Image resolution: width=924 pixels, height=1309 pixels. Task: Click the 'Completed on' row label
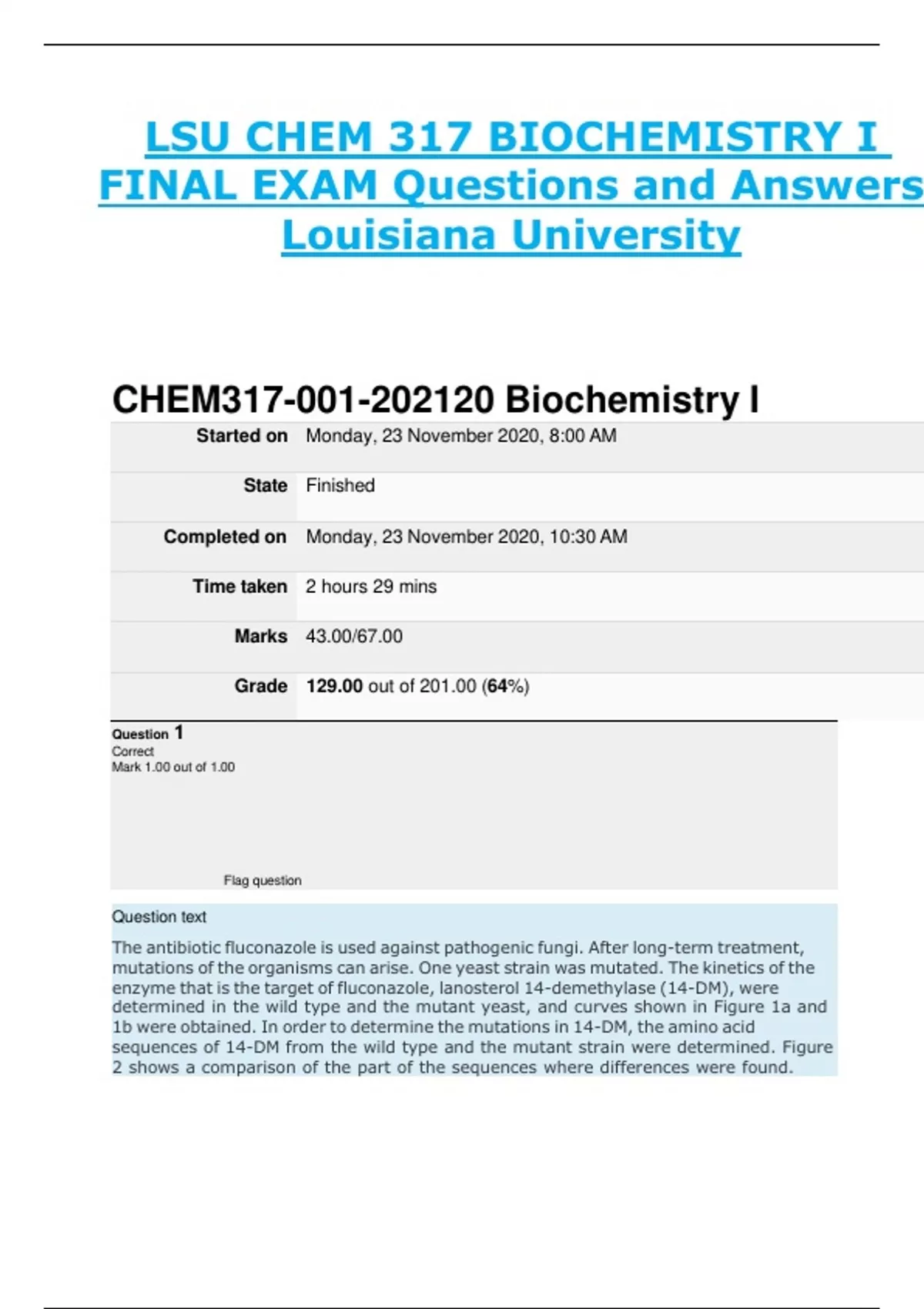tap(225, 537)
